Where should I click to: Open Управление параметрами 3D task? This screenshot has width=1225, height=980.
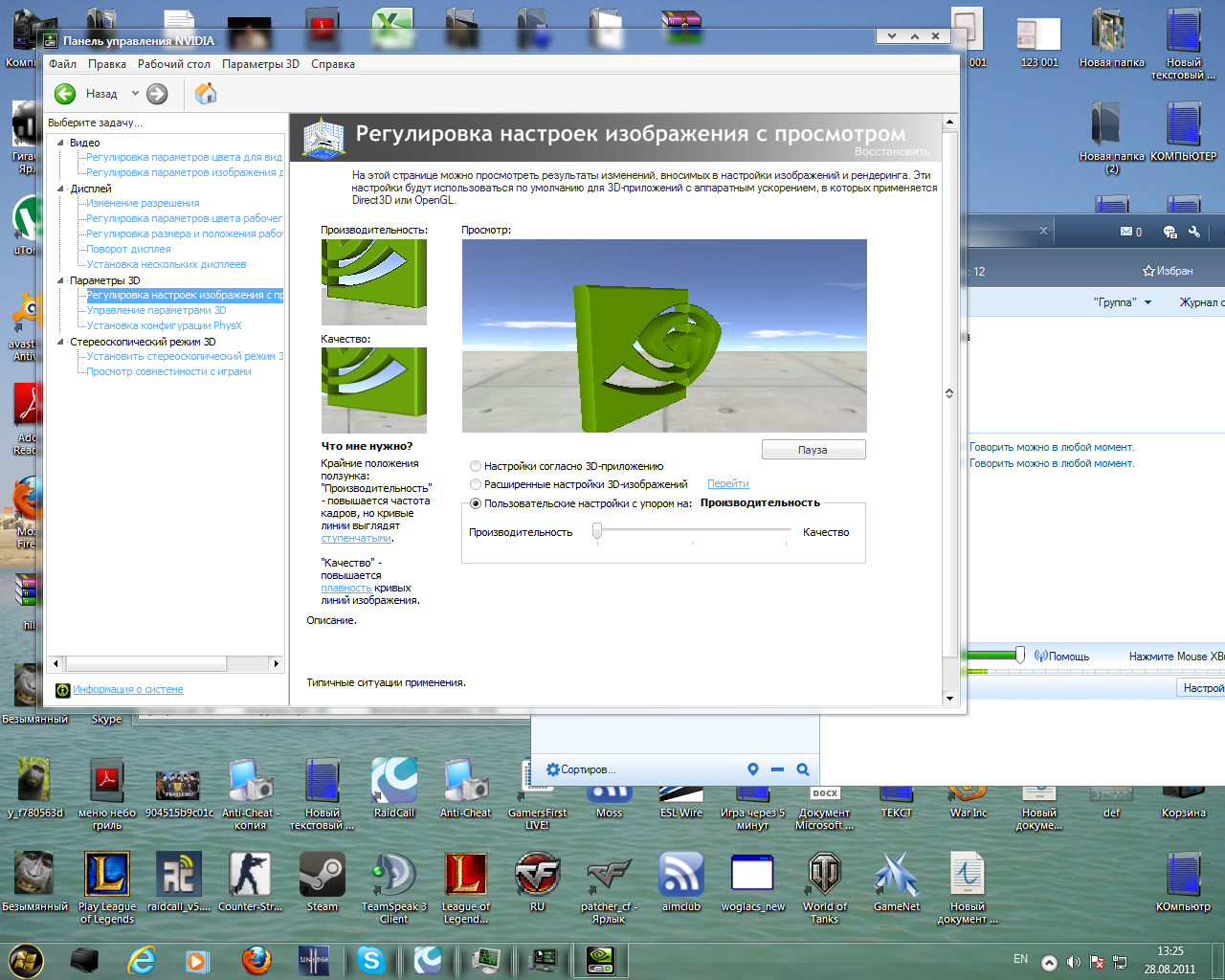[157, 310]
